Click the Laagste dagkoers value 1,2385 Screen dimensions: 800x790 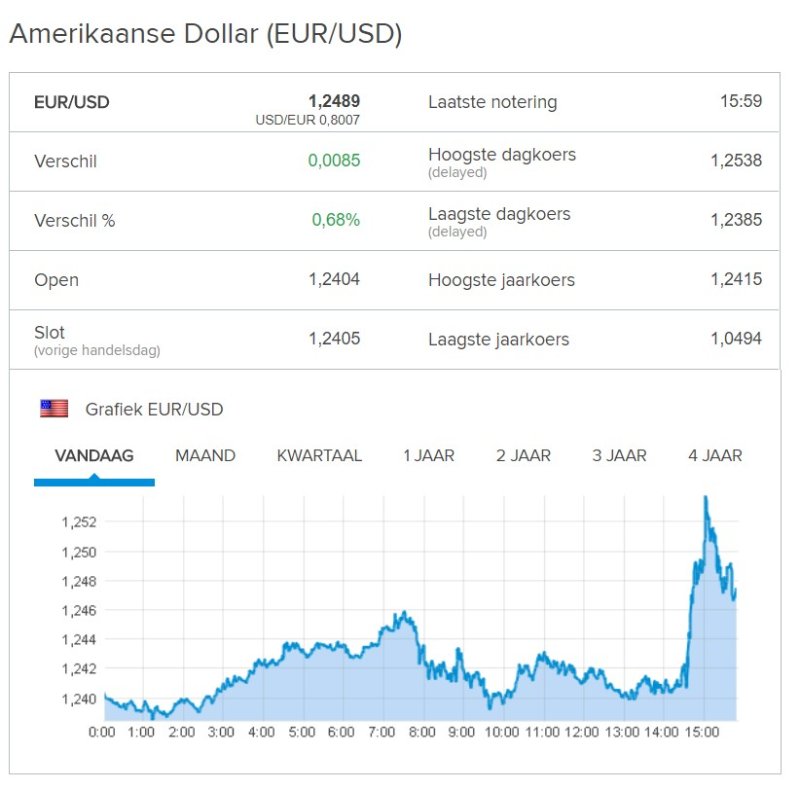coord(736,220)
